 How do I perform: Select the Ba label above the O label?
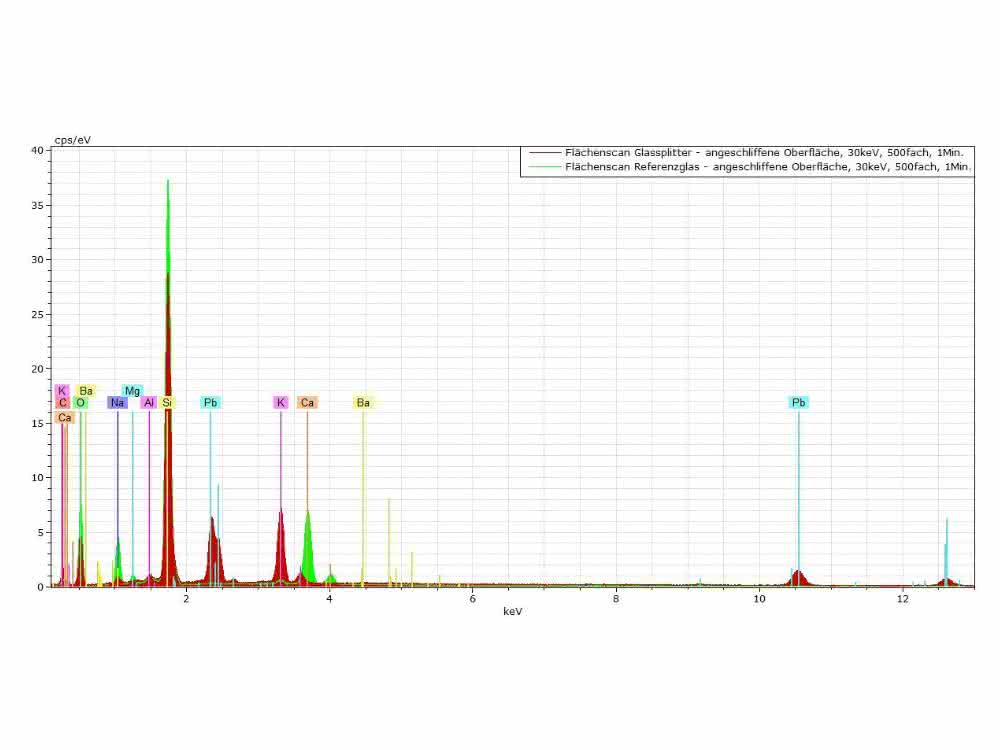pyautogui.click(x=85, y=390)
